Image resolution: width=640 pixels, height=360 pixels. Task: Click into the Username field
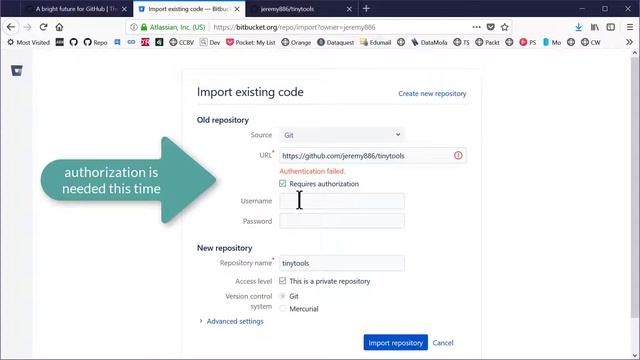(342, 201)
